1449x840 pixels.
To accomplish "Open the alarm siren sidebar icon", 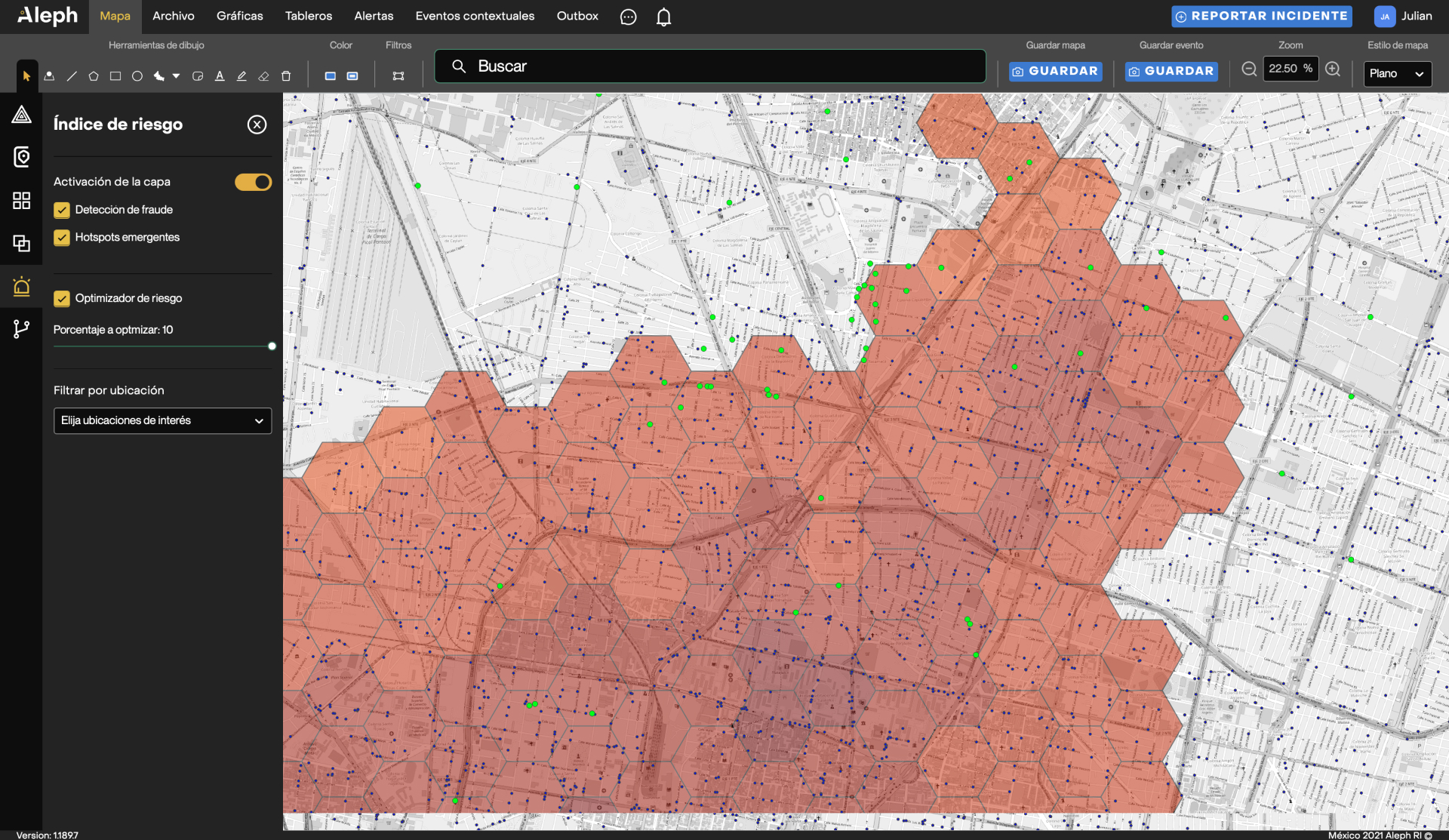I will coord(21,286).
